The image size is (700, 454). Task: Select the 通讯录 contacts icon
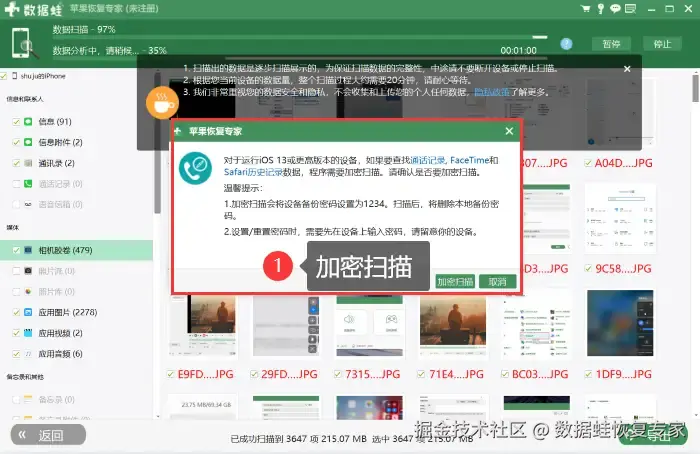pos(28,163)
